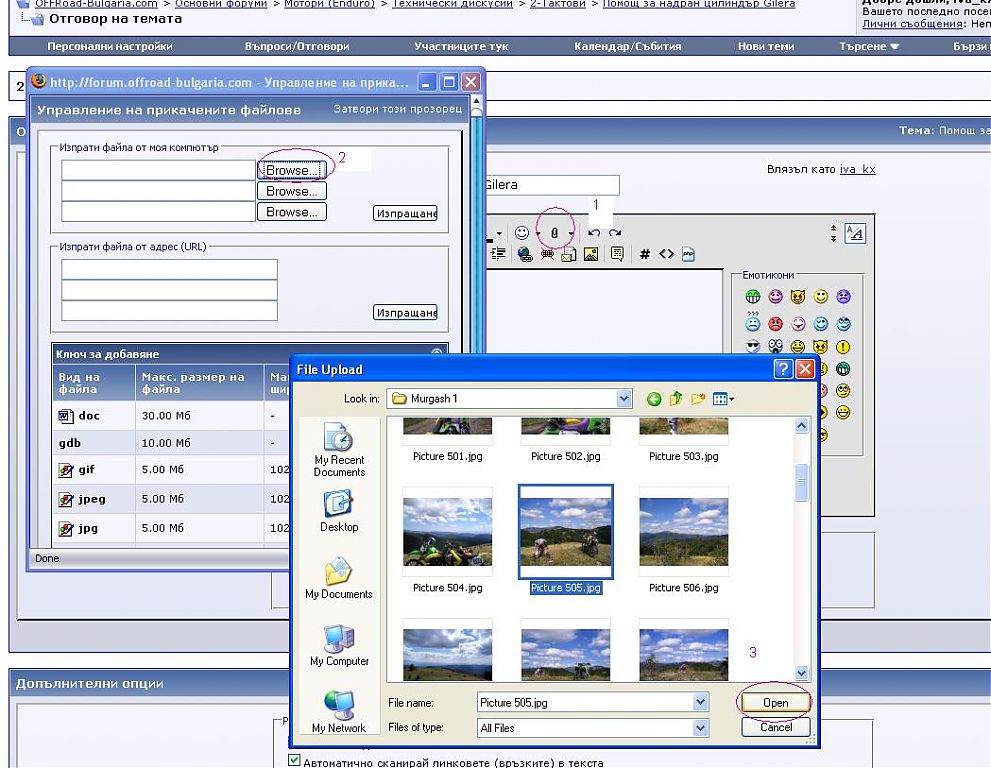
Task: Click the <> HTML tags icon
Action: tap(666, 254)
